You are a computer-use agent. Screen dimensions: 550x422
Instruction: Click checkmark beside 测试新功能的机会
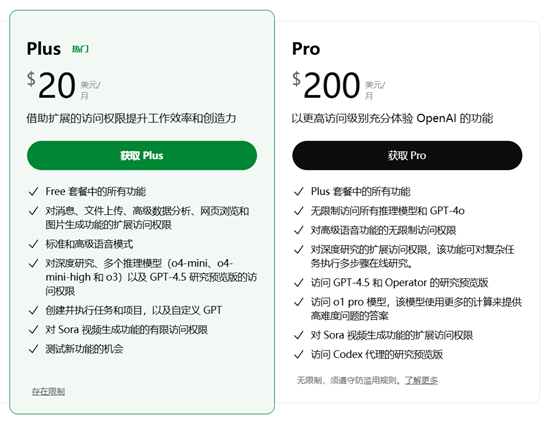click(x=33, y=349)
